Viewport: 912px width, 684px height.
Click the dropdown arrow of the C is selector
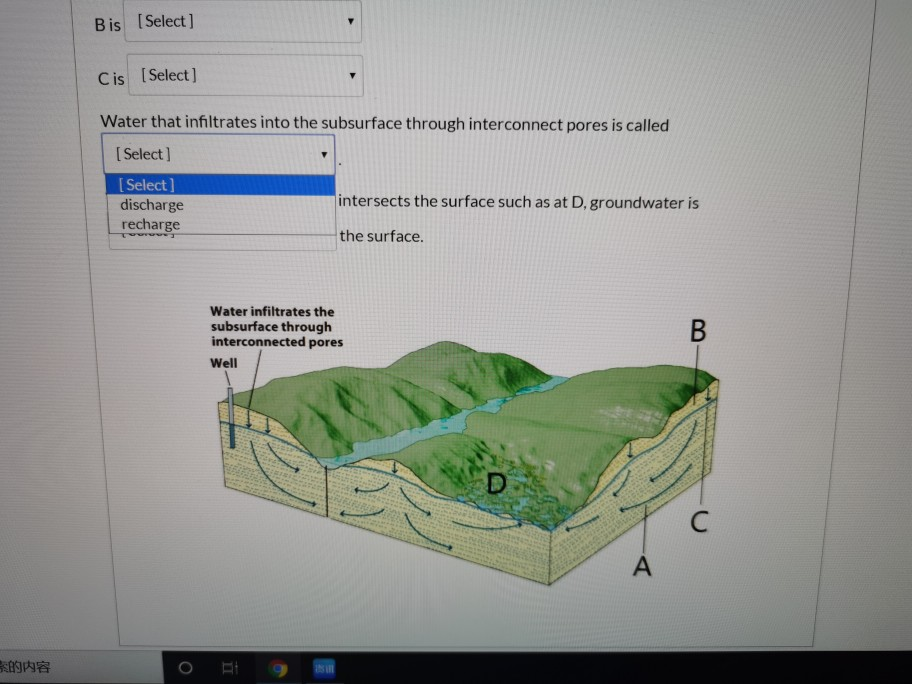353,75
